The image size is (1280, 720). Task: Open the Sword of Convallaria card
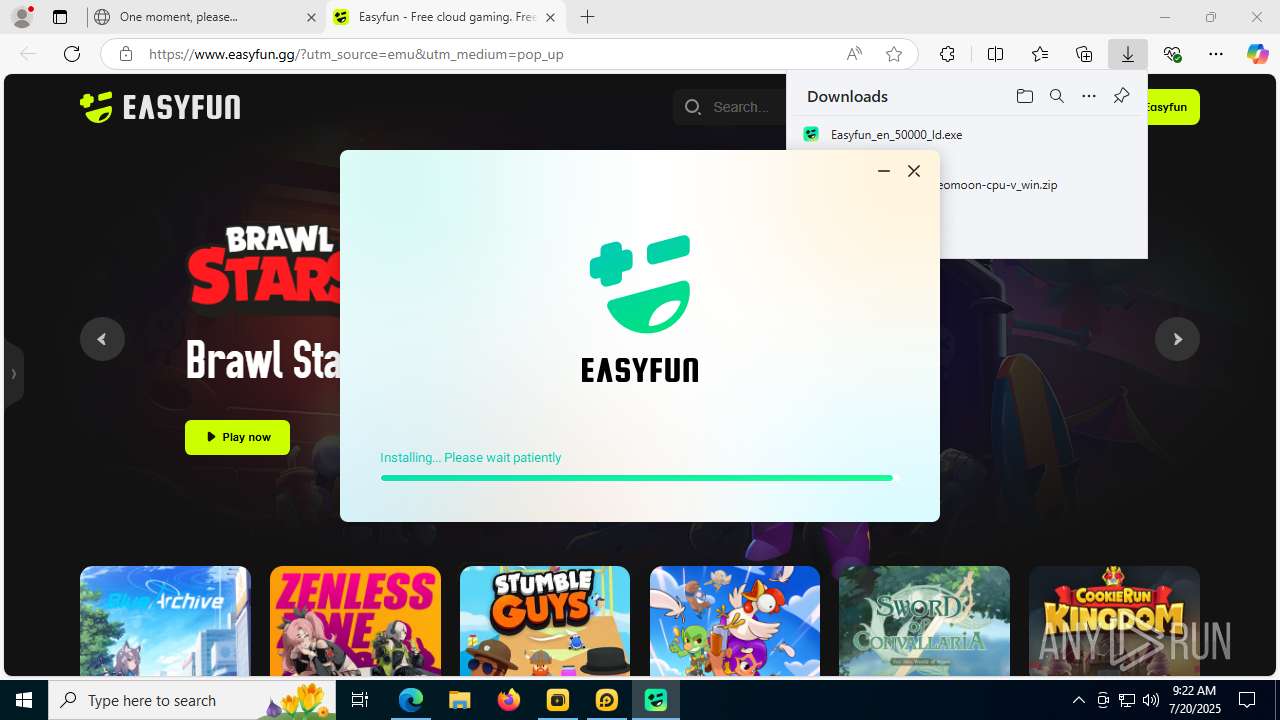[924, 621]
